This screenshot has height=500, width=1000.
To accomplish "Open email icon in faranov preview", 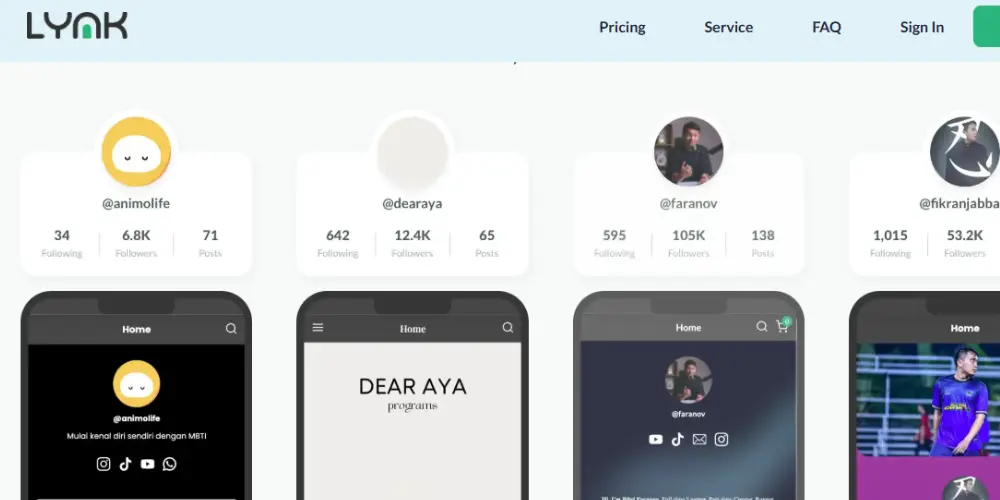I will [x=700, y=439].
